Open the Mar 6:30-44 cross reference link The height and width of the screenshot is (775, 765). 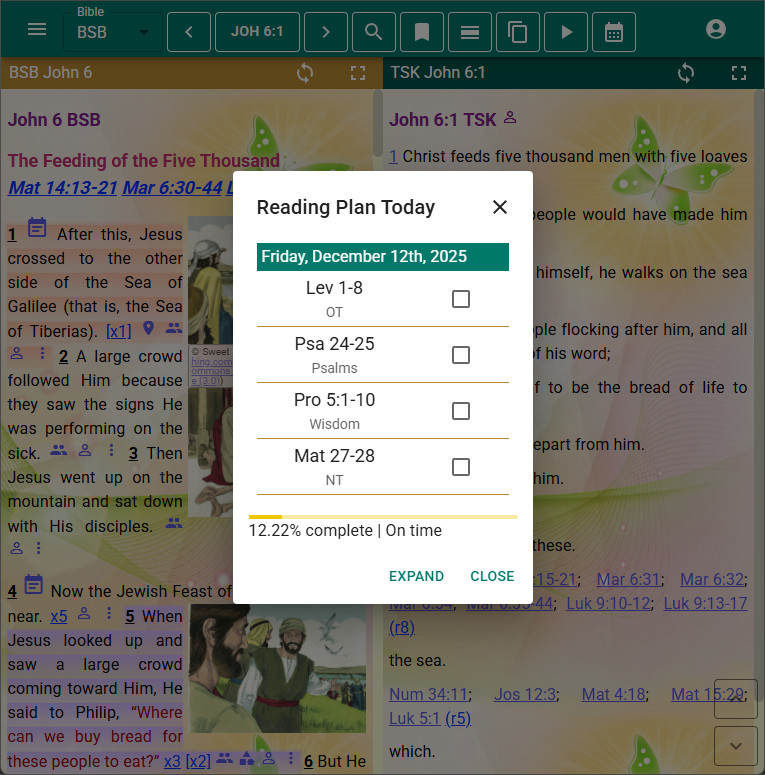[x=172, y=188]
